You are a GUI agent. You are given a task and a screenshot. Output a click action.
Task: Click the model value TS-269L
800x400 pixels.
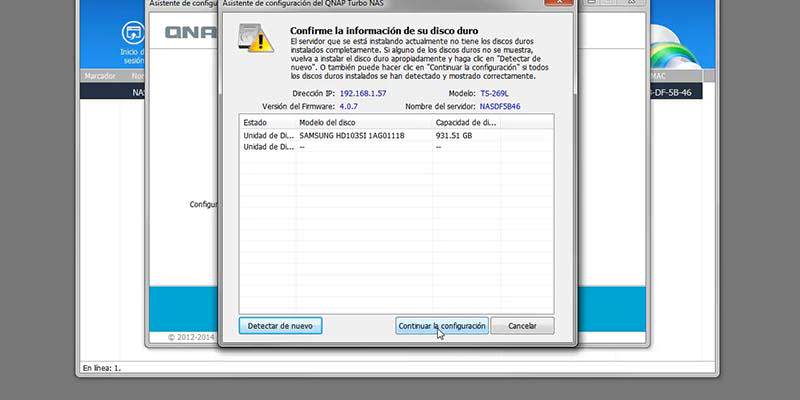pyautogui.click(x=494, y=94)
